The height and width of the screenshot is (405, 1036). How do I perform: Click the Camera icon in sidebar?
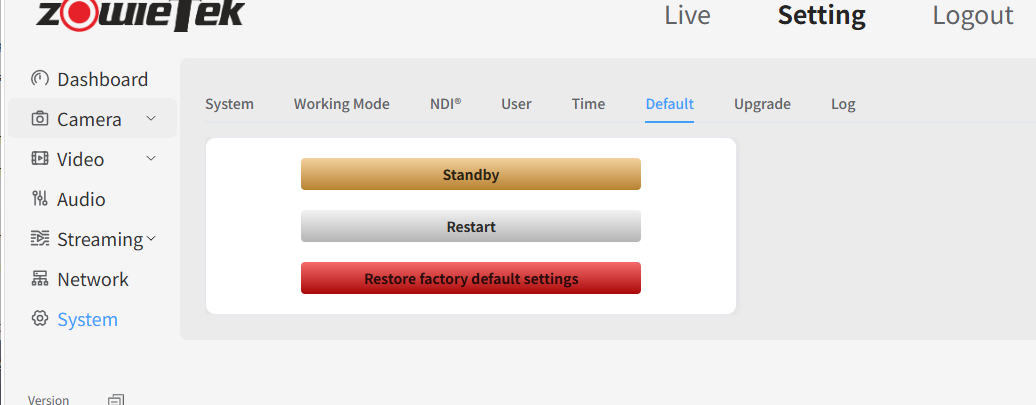(40, 119)
